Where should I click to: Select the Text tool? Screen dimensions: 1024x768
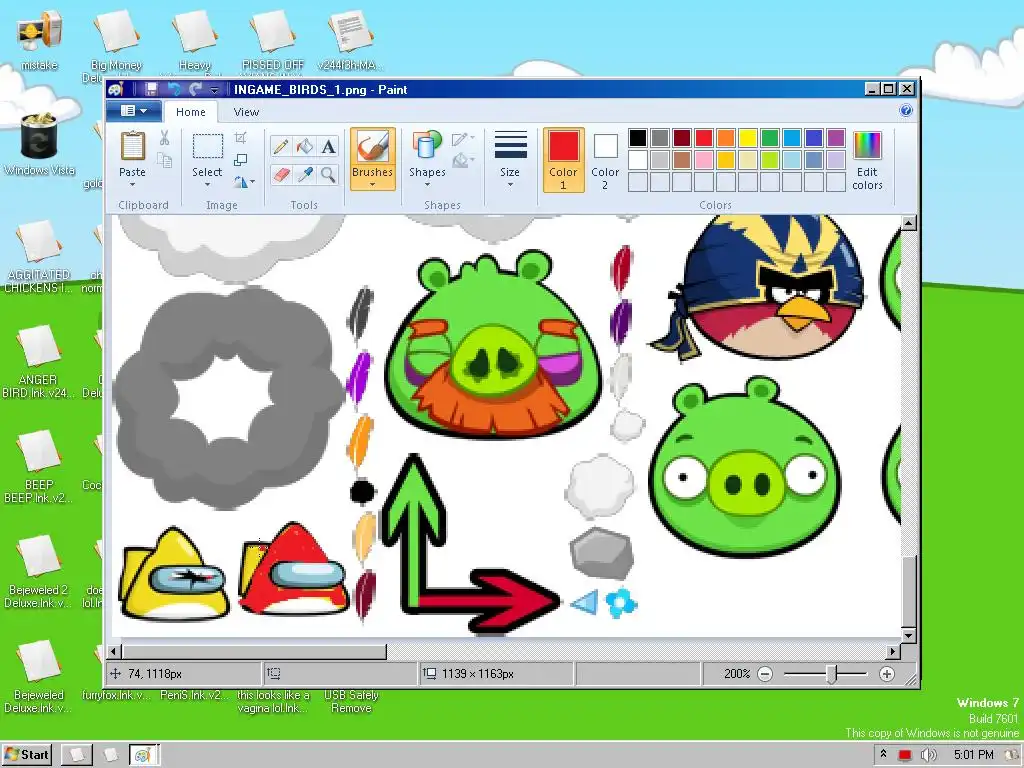tap(328, 146)
